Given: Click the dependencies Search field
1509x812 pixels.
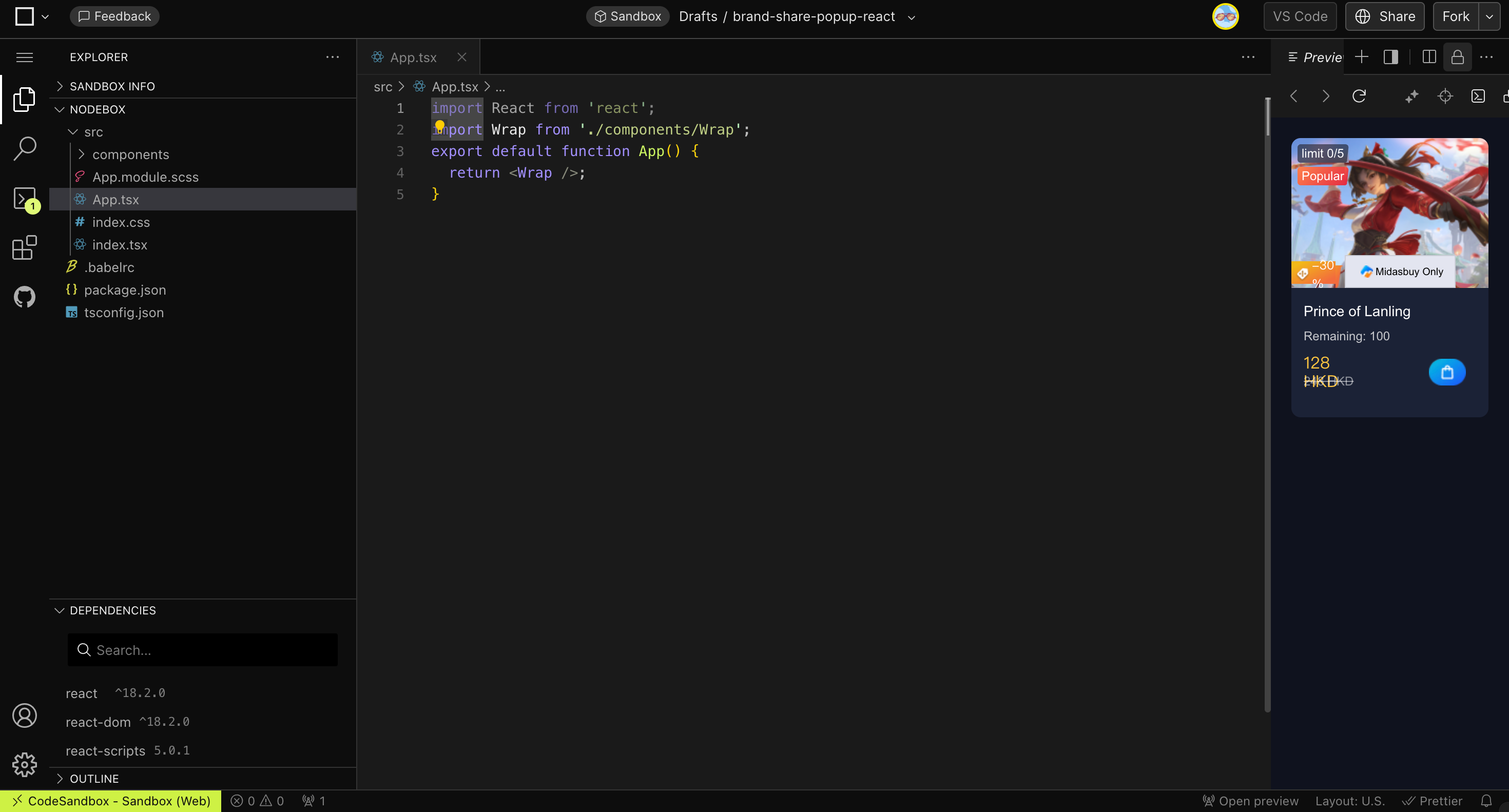Looking at the screenshot, I should [x=203, y=650].
